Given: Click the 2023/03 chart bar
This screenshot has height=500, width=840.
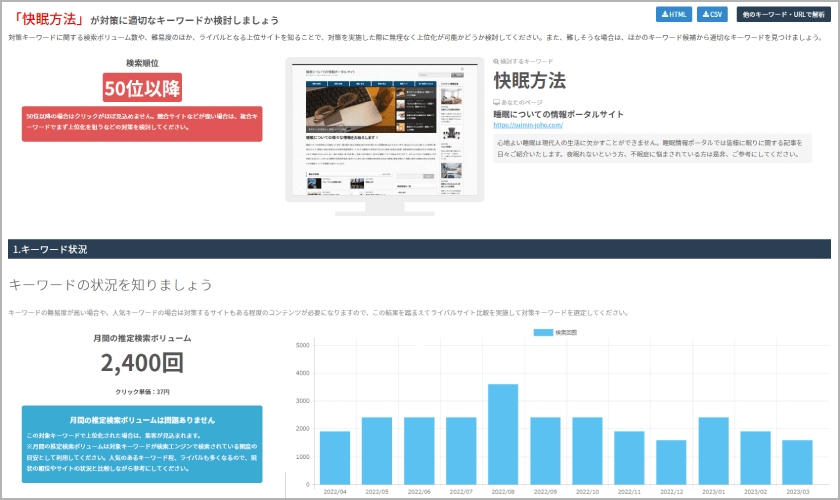Looking at the screenshot, I should 797,461.
